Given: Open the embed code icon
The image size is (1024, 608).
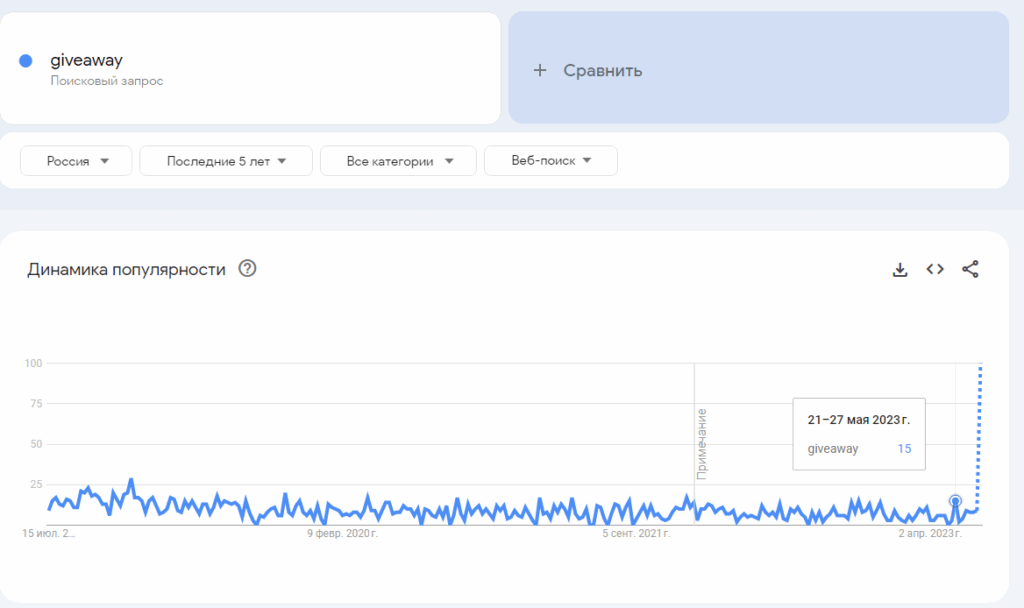Looking at the screenshot, I should (x=935, y=269).
